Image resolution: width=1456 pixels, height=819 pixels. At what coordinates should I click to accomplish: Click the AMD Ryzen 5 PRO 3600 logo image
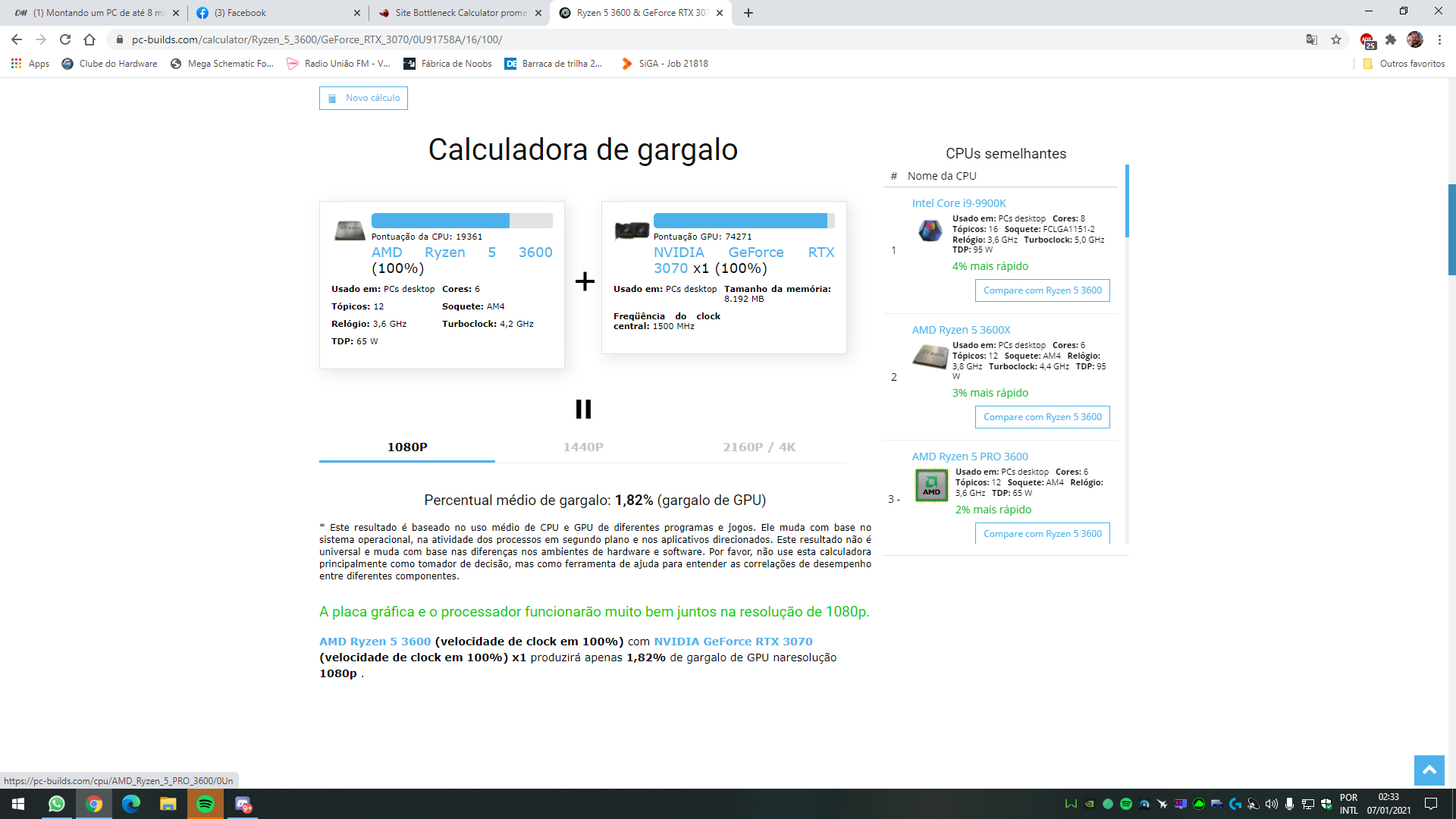(x=931, y=485)
